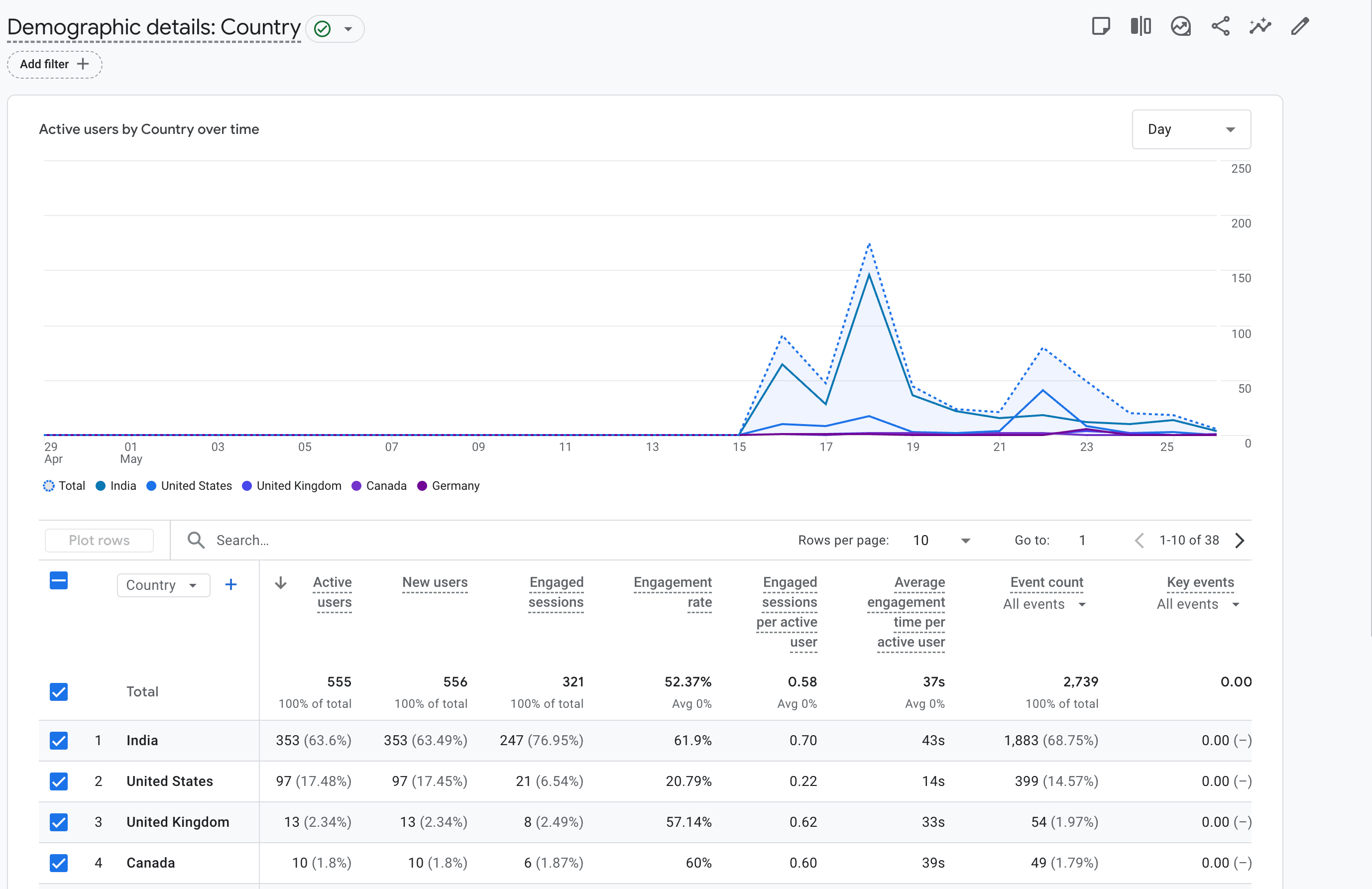The height and width of the screenshot is (889, 1372).
Task: Open Key events All events selector
Action: [x=1198, y=604]
